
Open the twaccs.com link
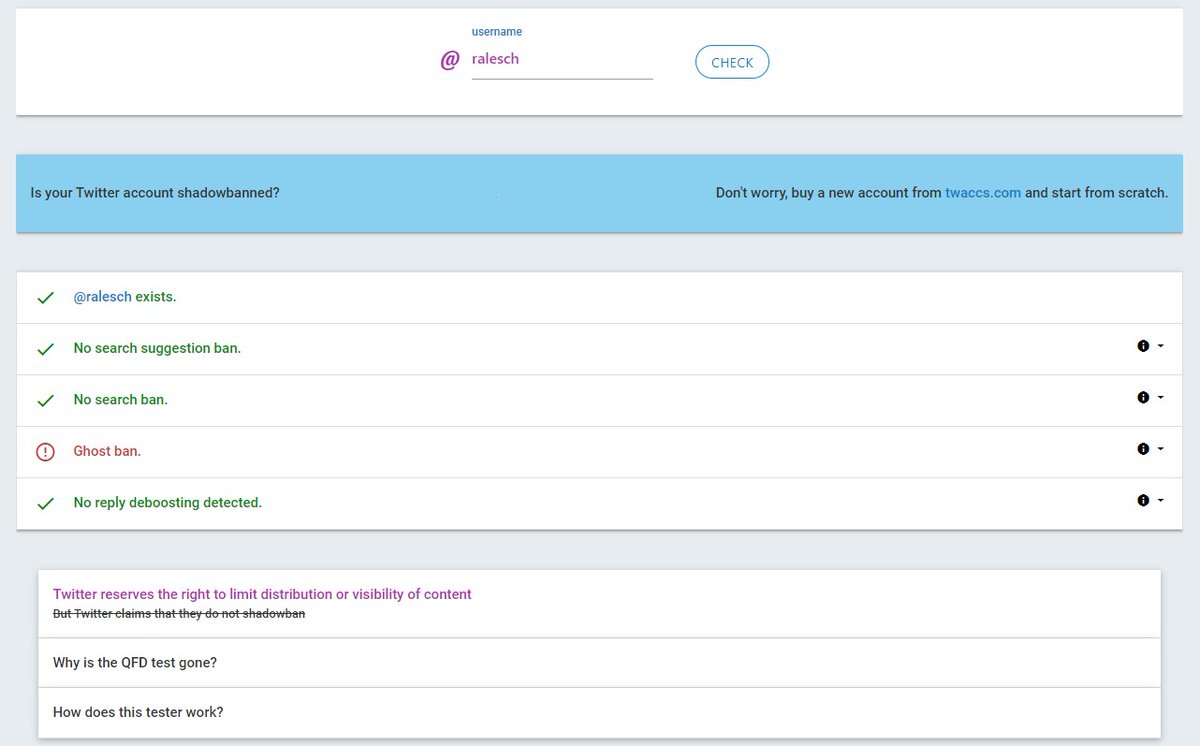pos(983,192)
